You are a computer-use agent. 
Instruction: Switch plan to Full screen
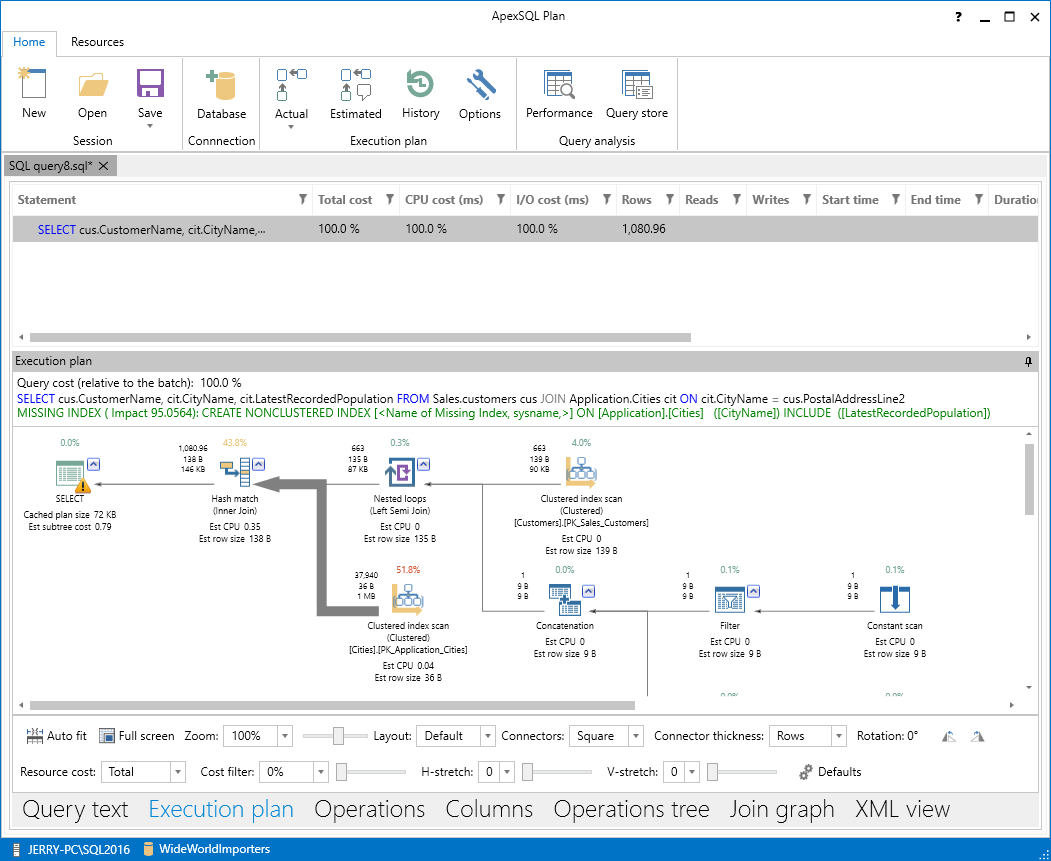point(107,736)
